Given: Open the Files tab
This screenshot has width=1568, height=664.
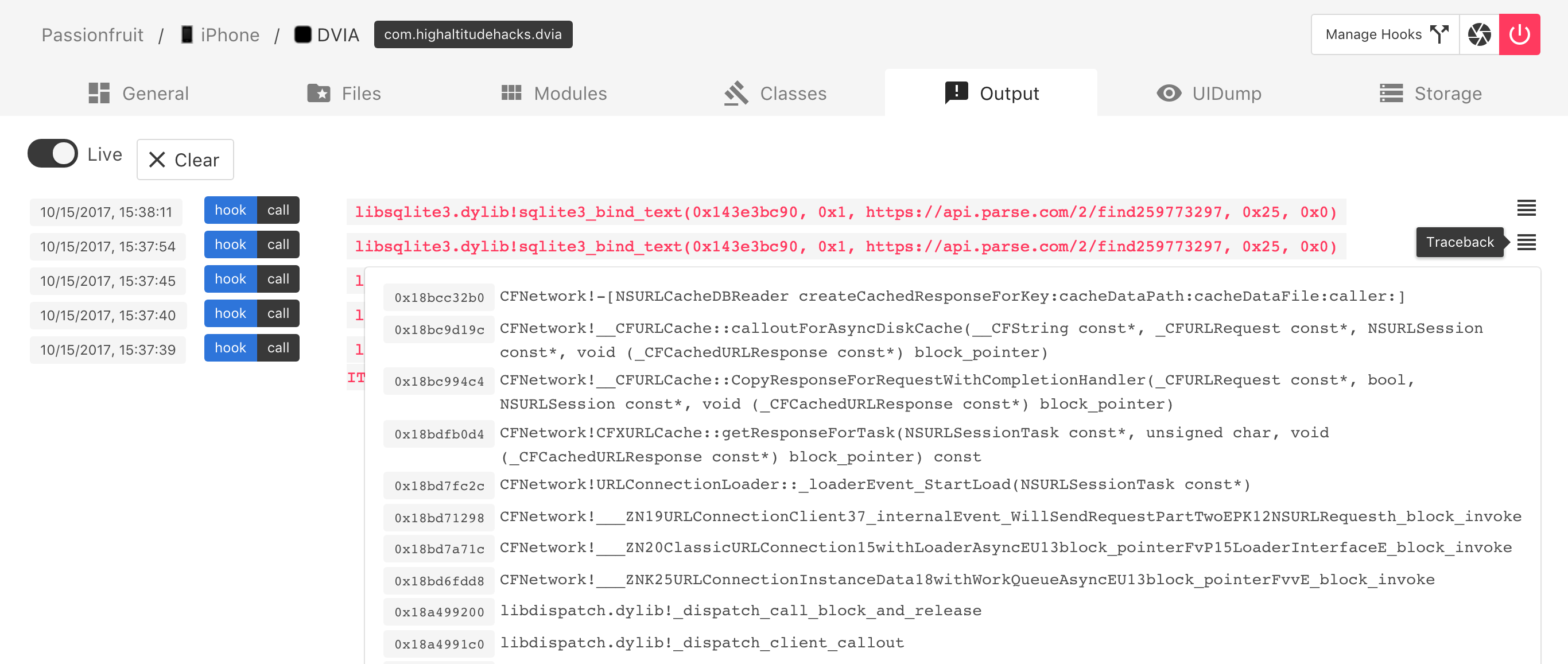Looking at the screenshot, I should click(344, 93).
